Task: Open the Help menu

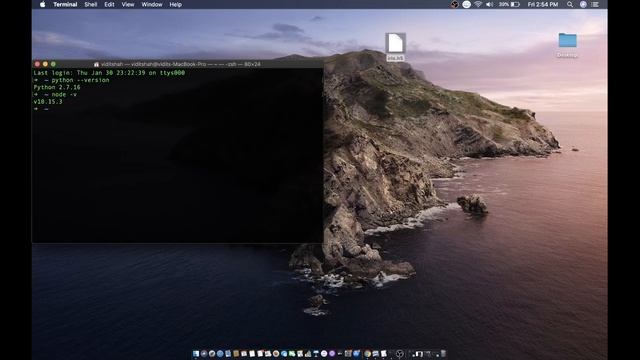Action: point(176,4)
